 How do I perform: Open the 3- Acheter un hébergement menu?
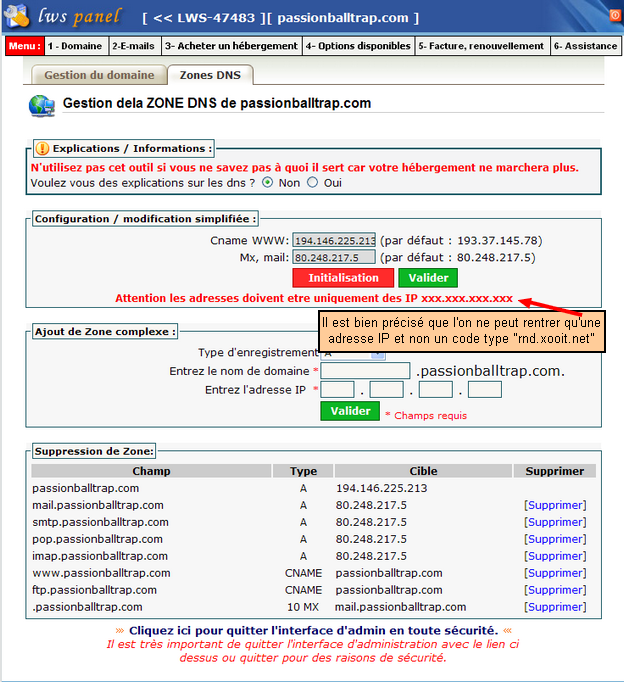click(x=231, y=46)
